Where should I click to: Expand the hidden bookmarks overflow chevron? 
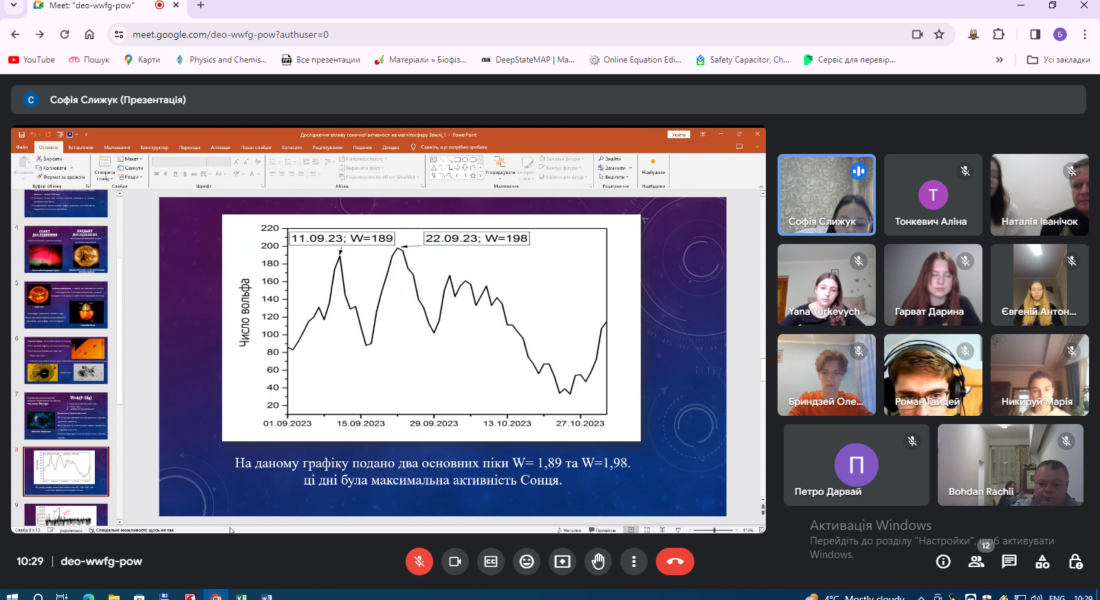(x=999, y=60)
